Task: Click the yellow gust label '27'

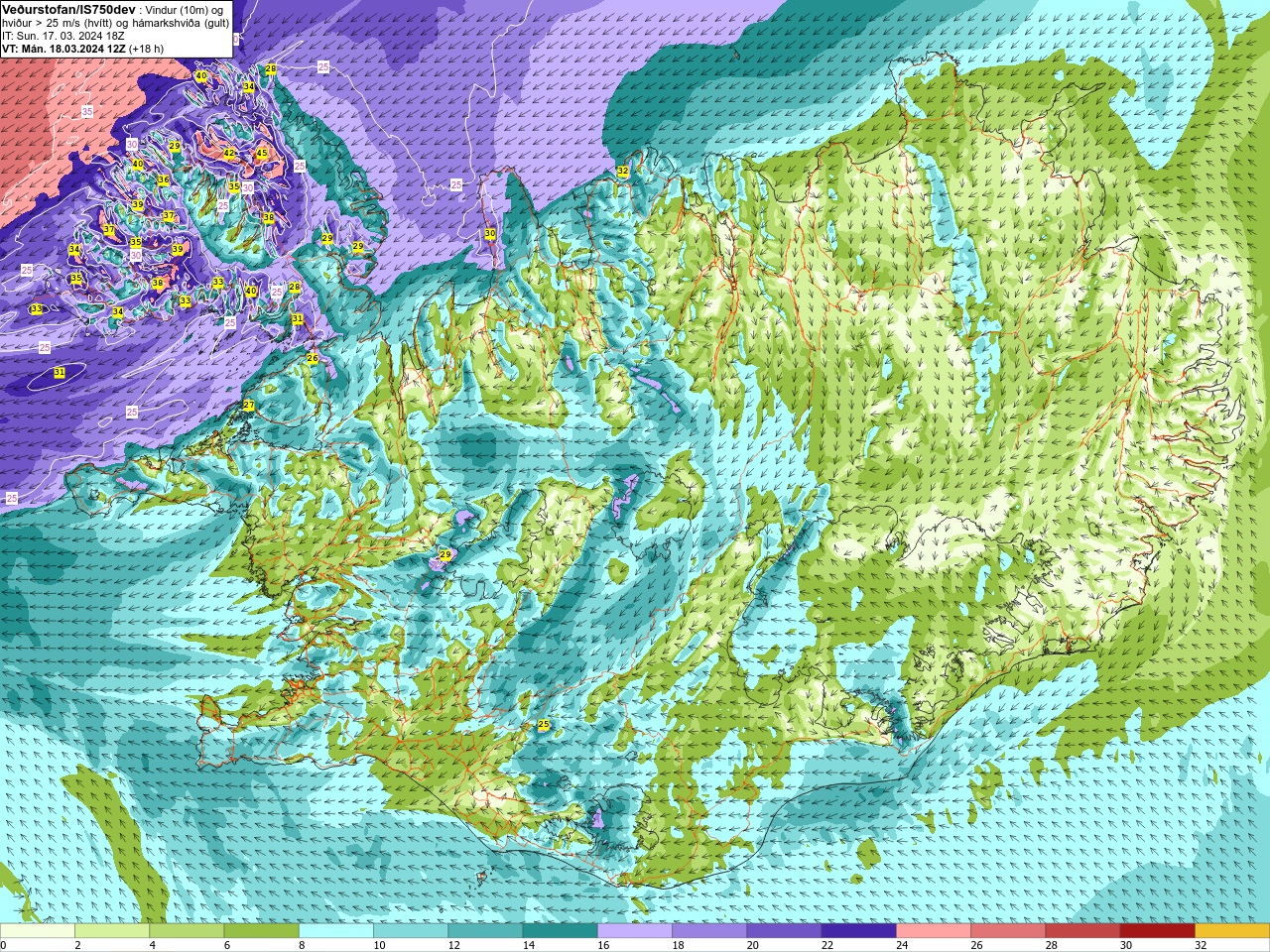Action: [249, 405]
